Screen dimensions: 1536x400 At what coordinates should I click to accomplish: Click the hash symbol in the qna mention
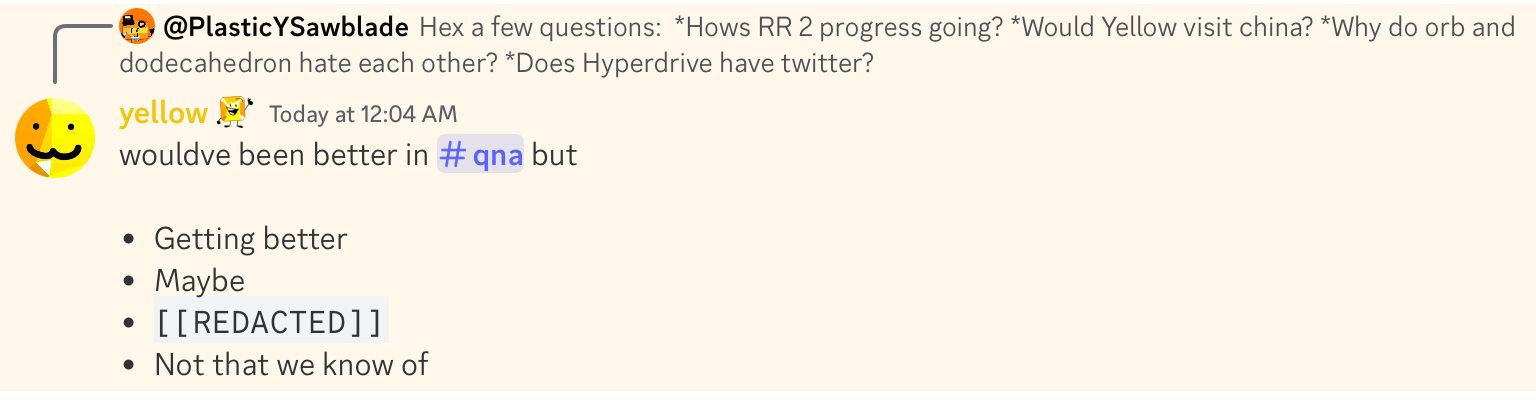(x=453, y=156)
